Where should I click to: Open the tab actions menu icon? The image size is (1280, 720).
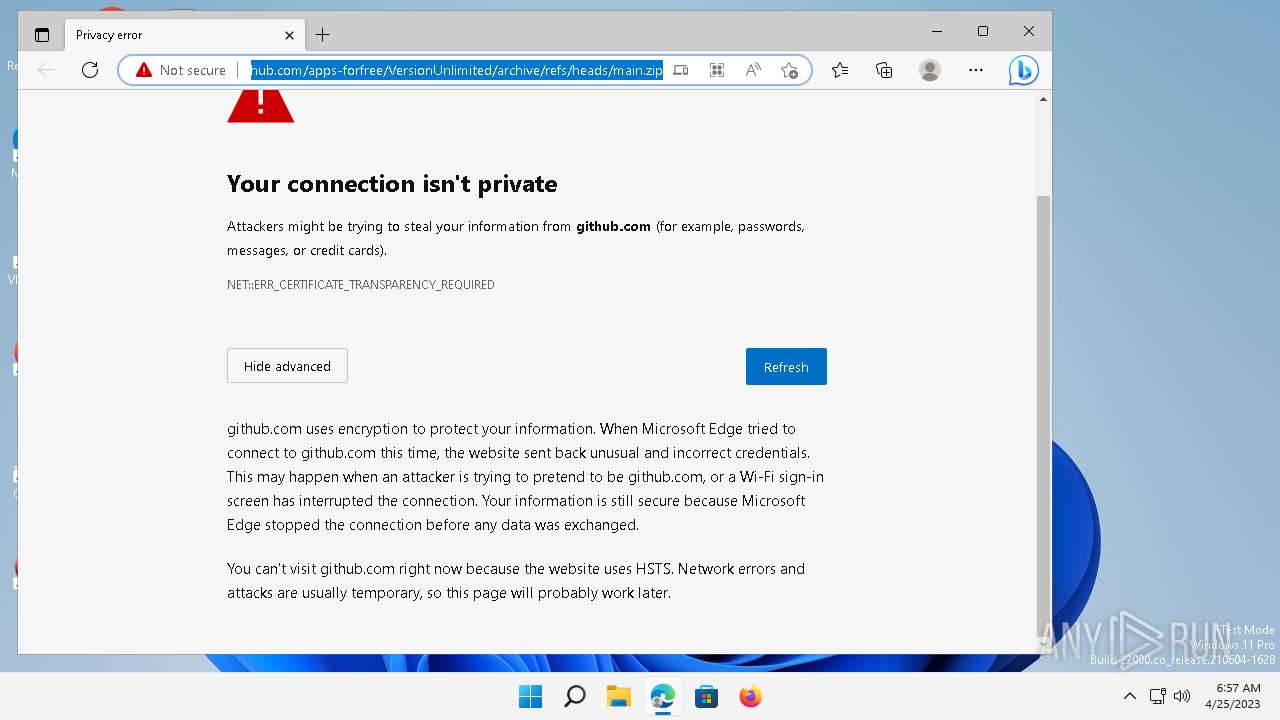[41, 34]
